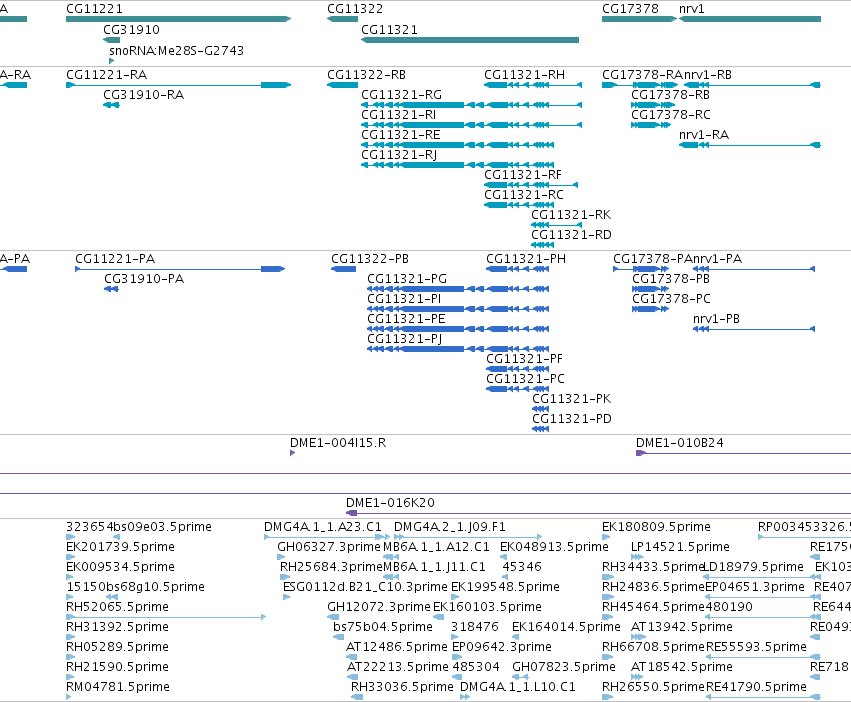Click protein CG11321-PJ label
The image size is (851, 702).
point(405,339)
